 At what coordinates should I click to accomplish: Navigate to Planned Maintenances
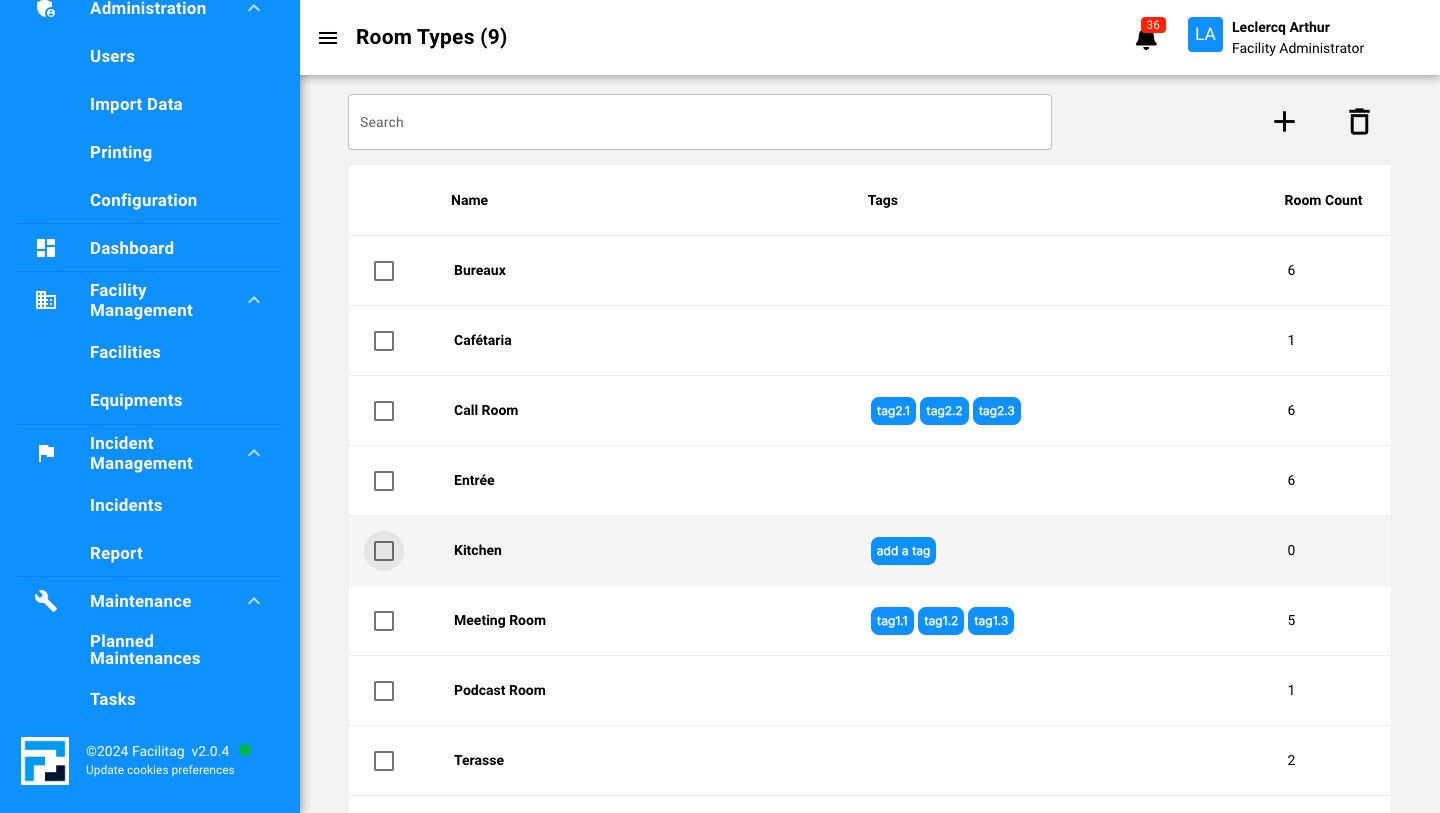pos(145,650)
